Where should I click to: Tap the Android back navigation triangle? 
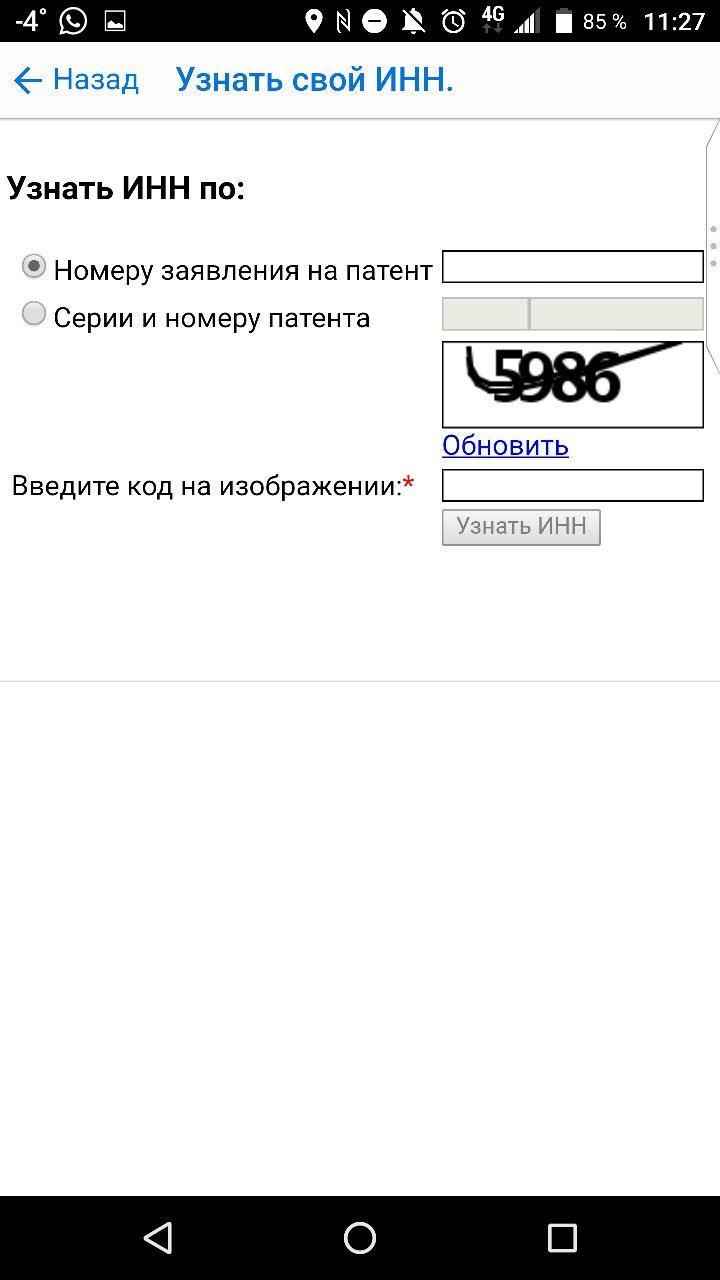157,1238
